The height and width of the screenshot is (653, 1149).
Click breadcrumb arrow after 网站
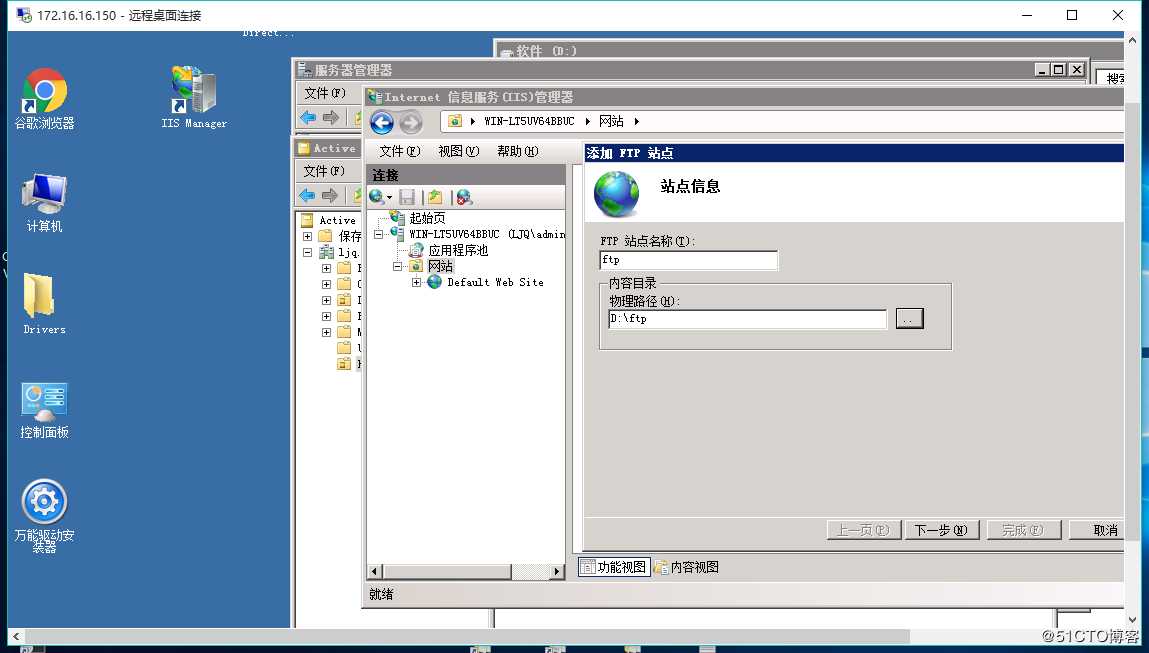click(636, 122)
